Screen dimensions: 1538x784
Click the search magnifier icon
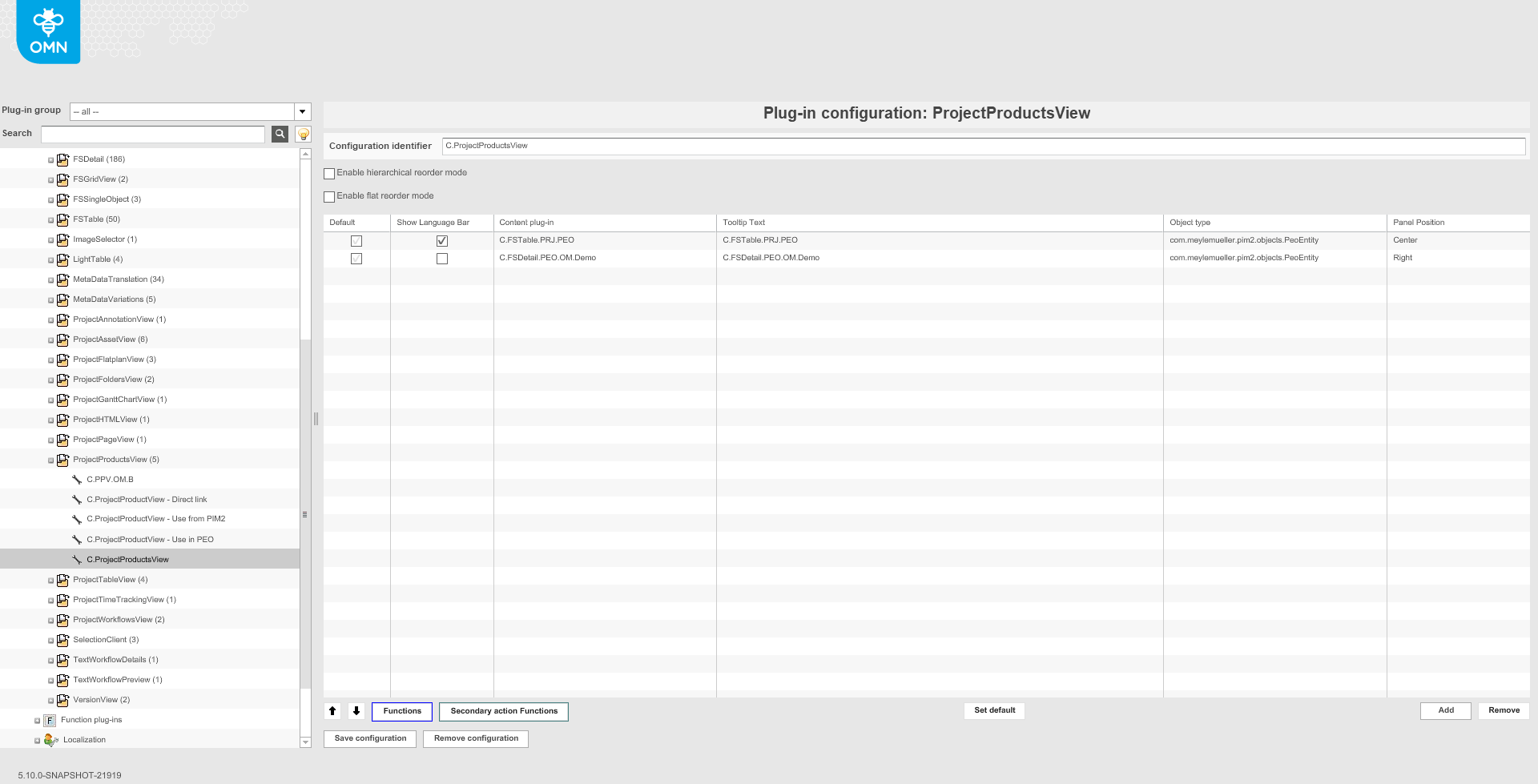279,134
